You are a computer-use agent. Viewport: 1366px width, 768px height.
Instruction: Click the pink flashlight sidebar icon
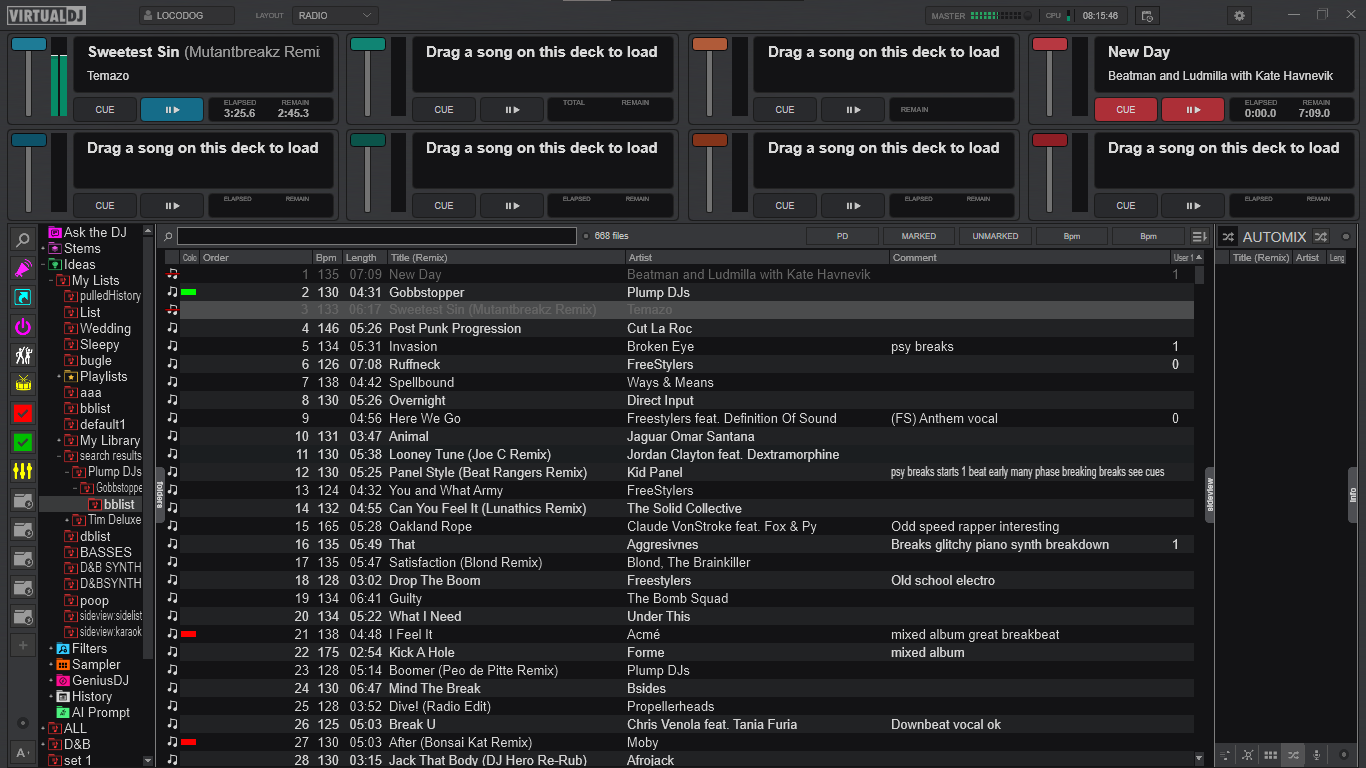(22, 268)
